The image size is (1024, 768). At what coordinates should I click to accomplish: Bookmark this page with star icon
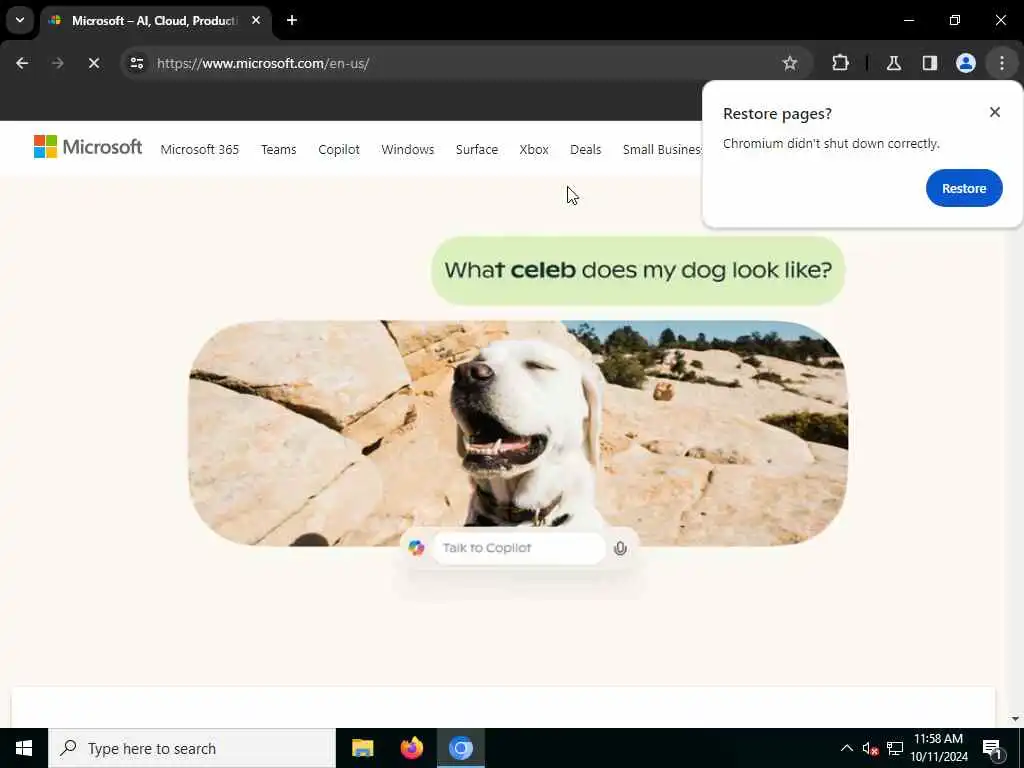click(x=790, y=63)
